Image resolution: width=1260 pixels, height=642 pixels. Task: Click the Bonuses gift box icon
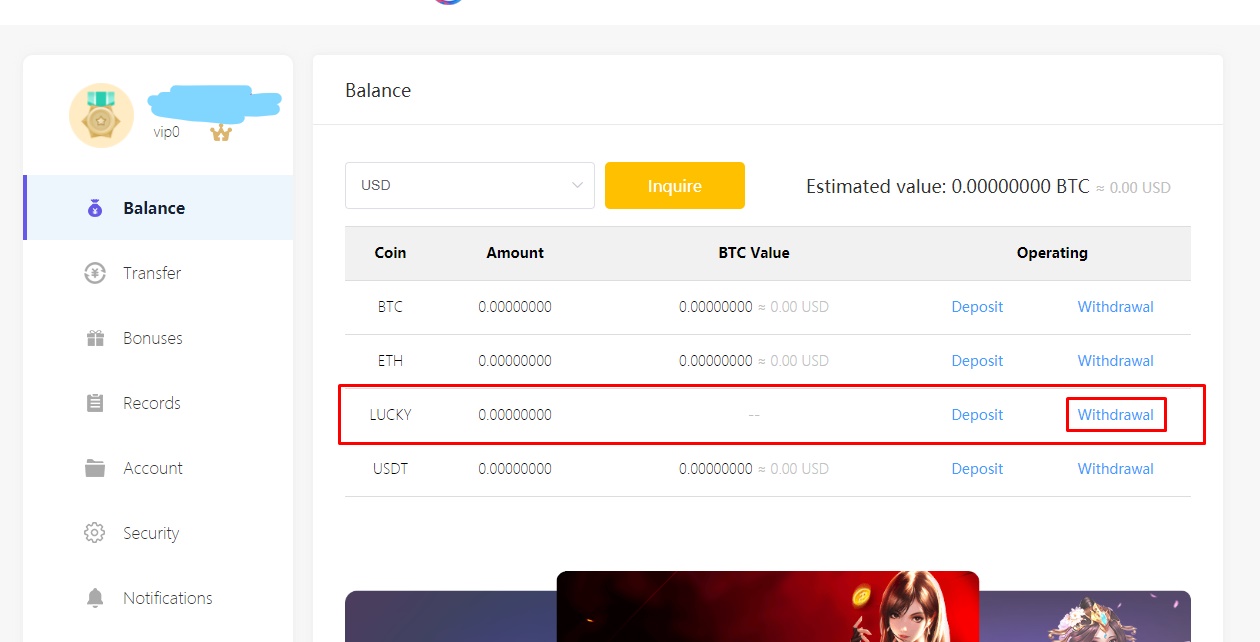point(95,338)
